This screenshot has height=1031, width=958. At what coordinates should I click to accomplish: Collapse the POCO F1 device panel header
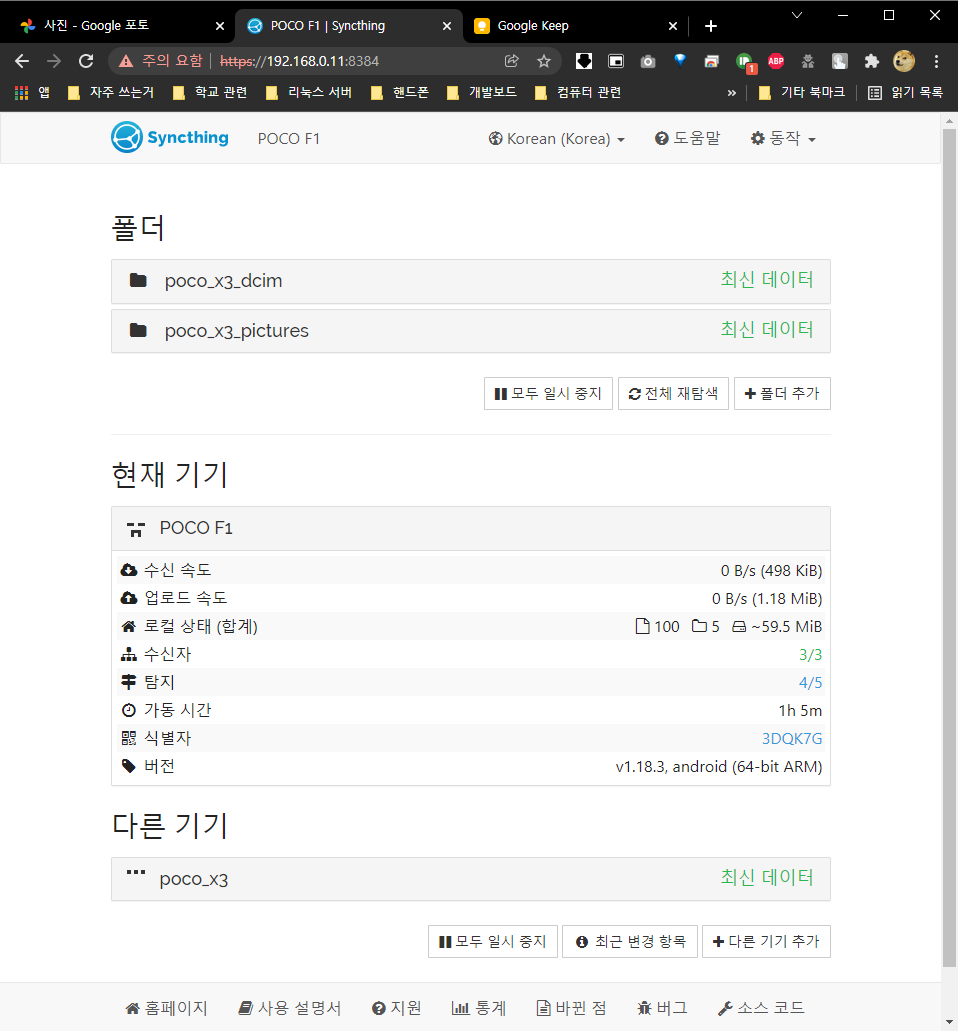471,529
